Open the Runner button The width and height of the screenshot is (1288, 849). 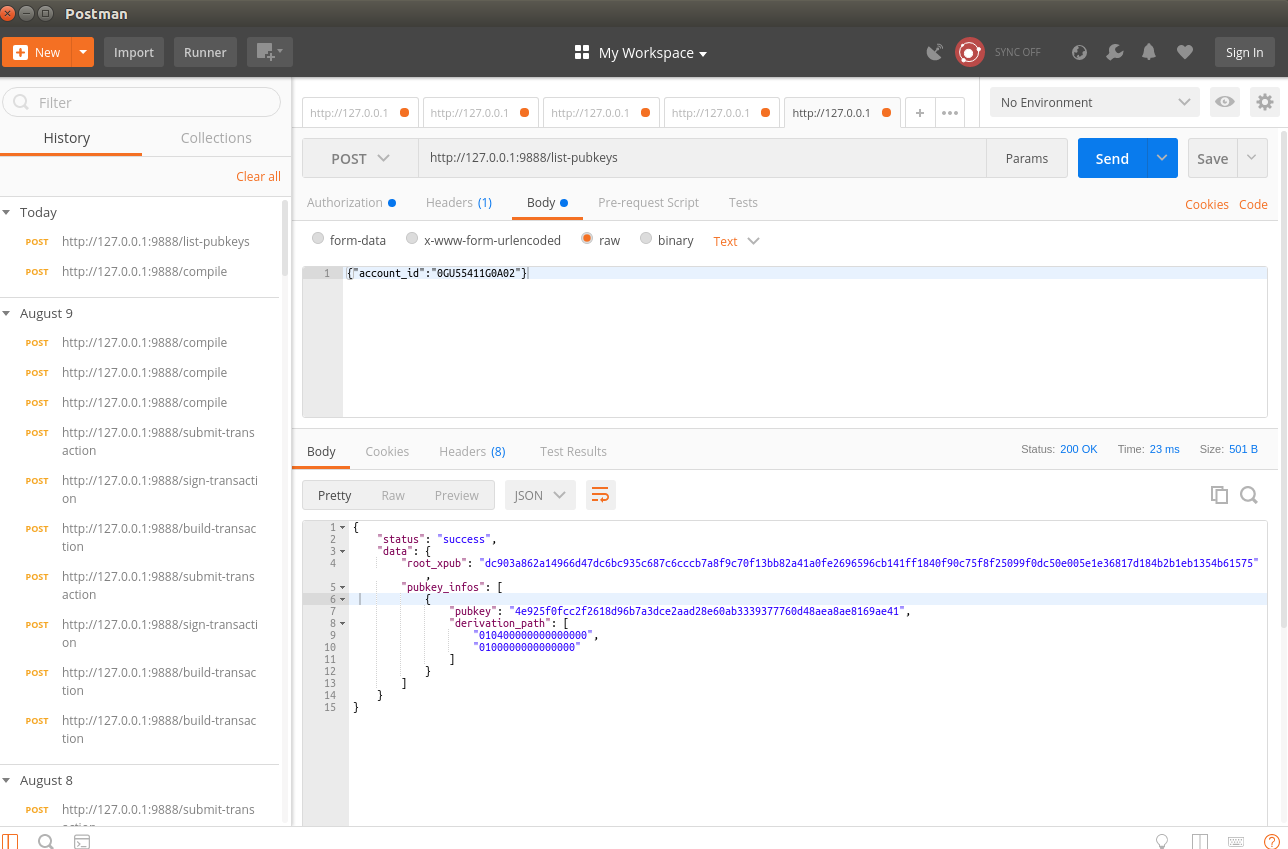205,52
